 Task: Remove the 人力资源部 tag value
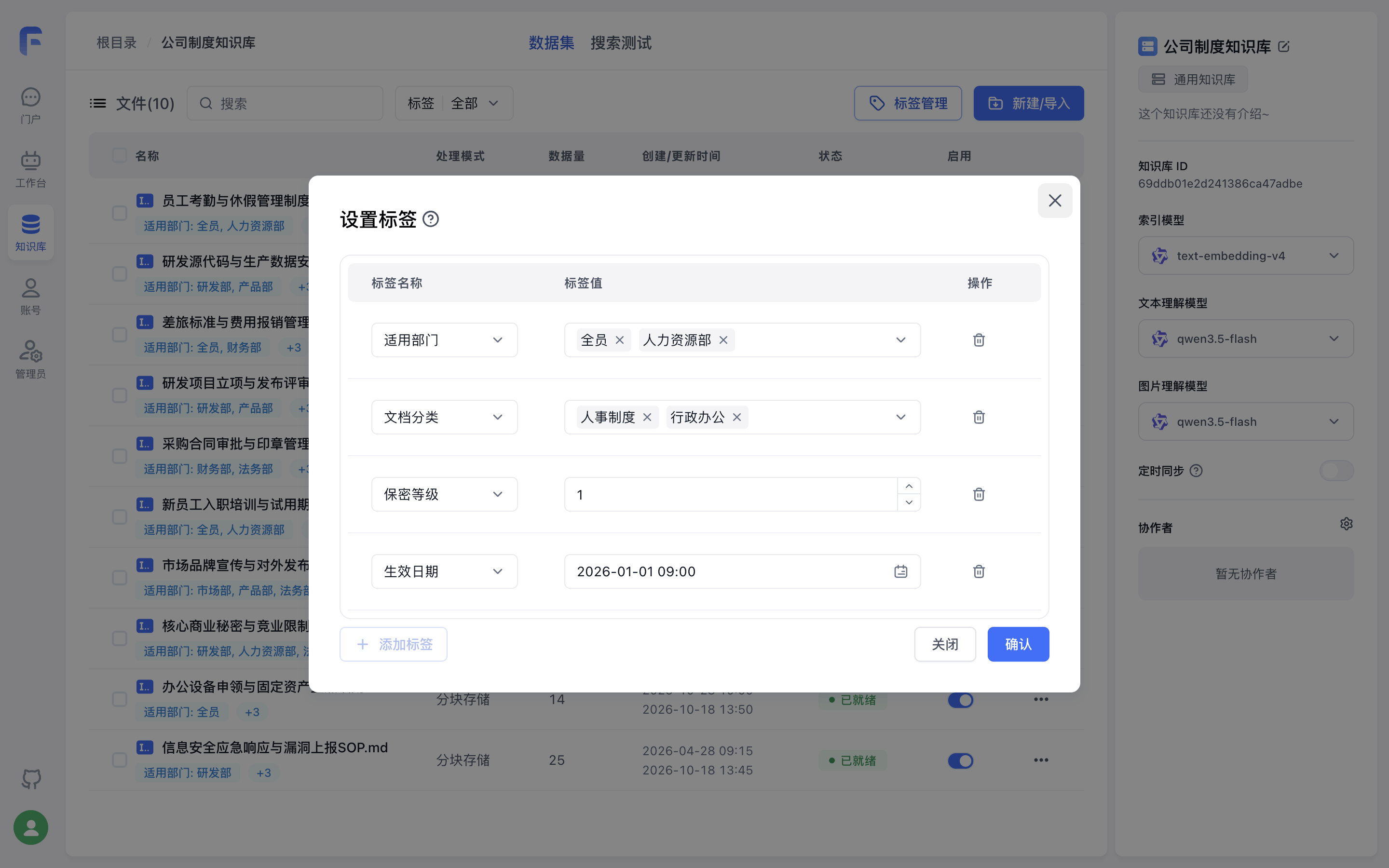(x=723, y=340)
